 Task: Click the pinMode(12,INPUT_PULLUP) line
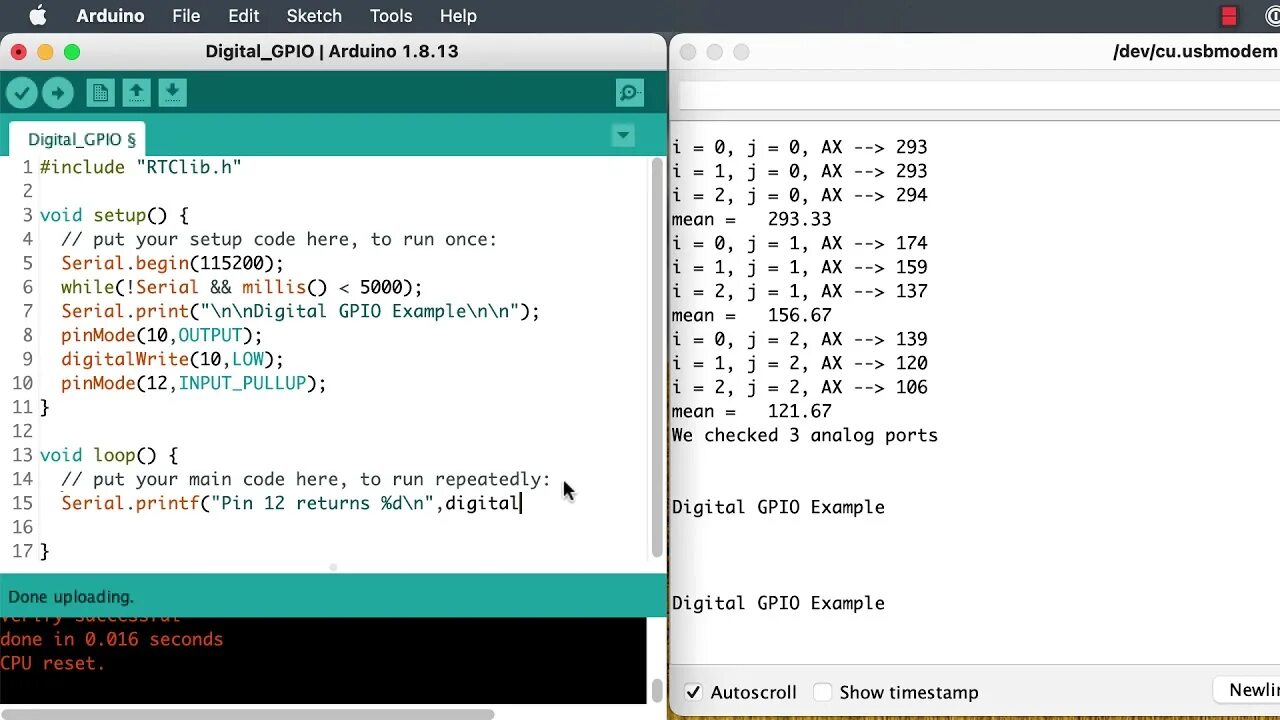click(194, 383)
